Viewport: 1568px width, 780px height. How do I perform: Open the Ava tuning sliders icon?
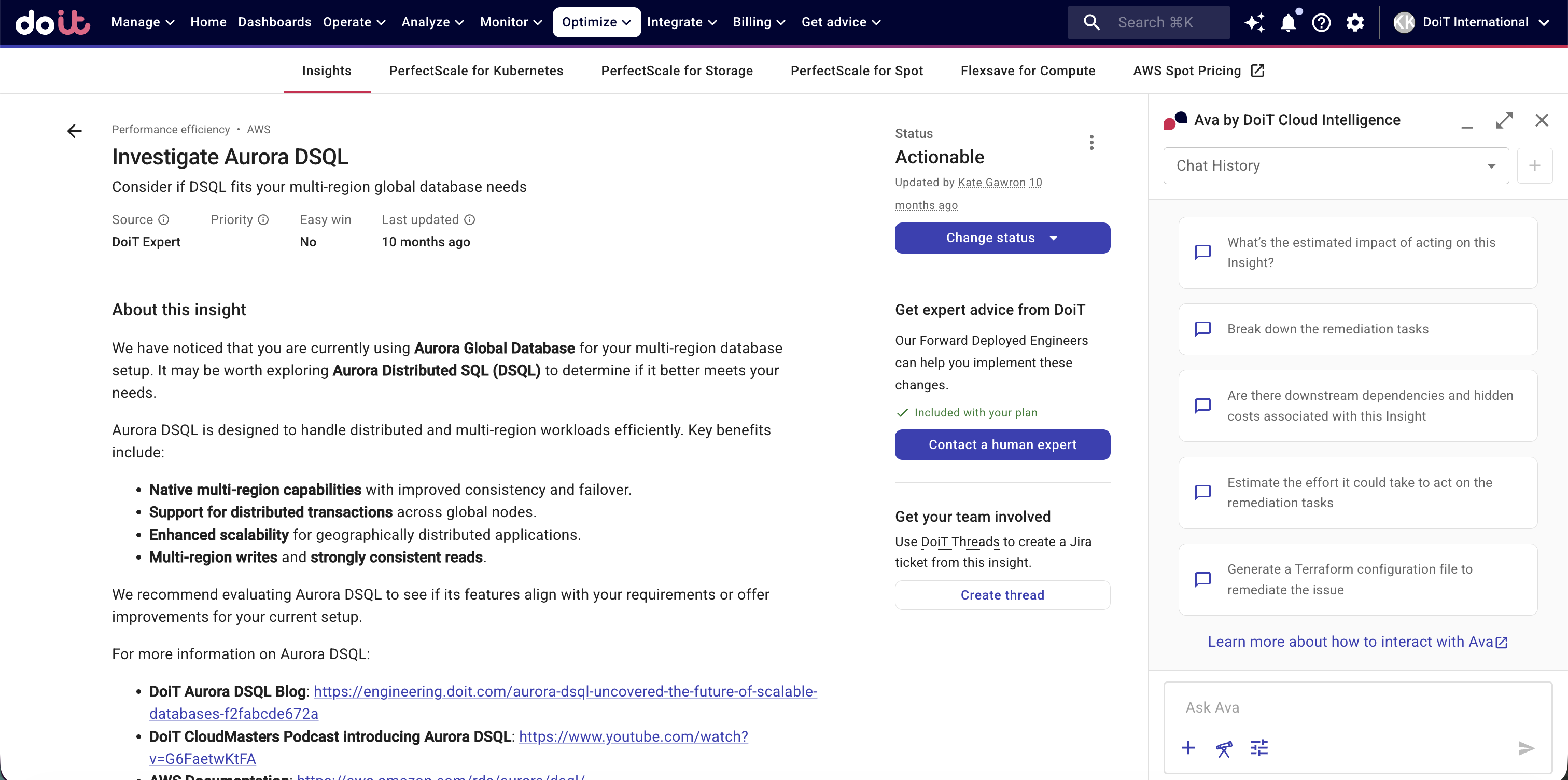click(x=1259, y=748)
